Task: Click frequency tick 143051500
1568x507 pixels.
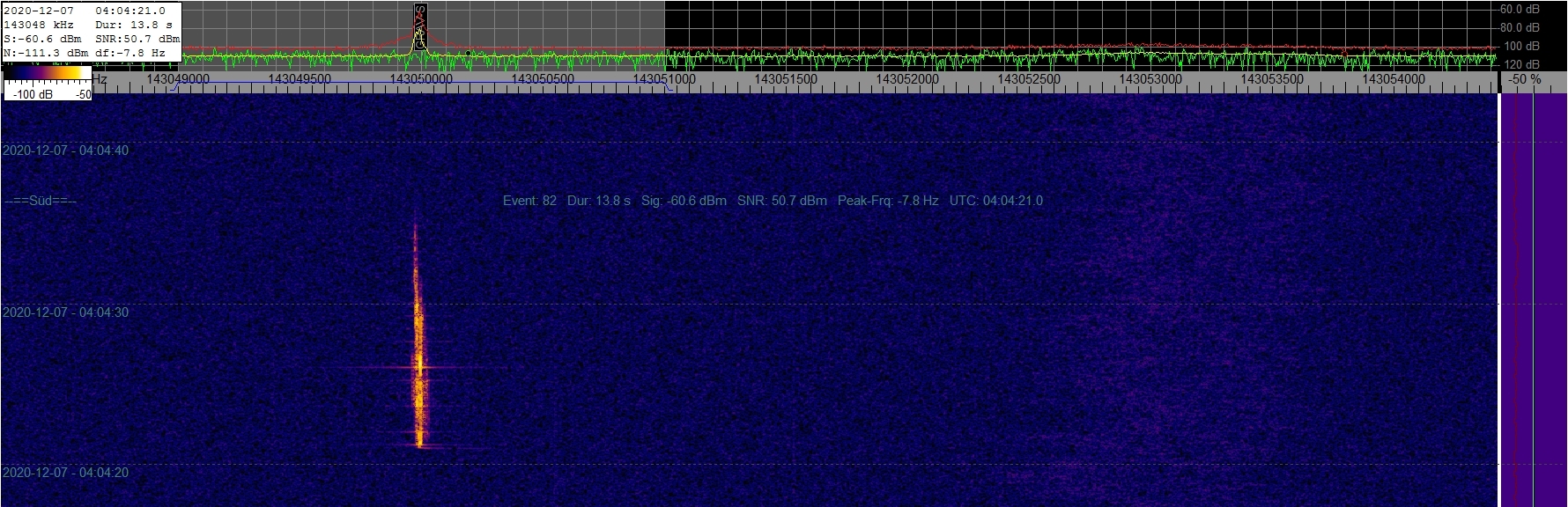Action: tap(786, 79)
